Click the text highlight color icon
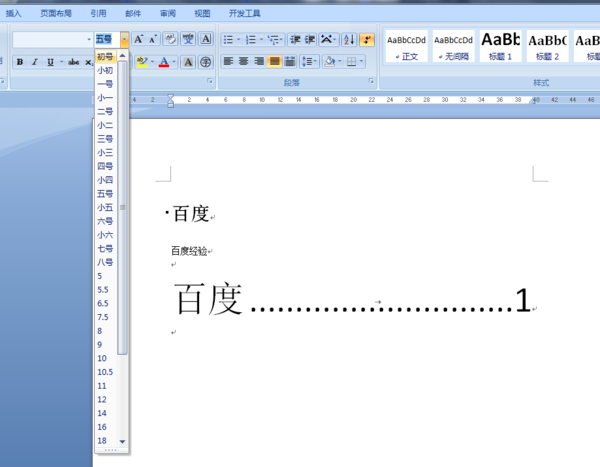Viewport: 600px width, 467px height. [x=142, y=62]
